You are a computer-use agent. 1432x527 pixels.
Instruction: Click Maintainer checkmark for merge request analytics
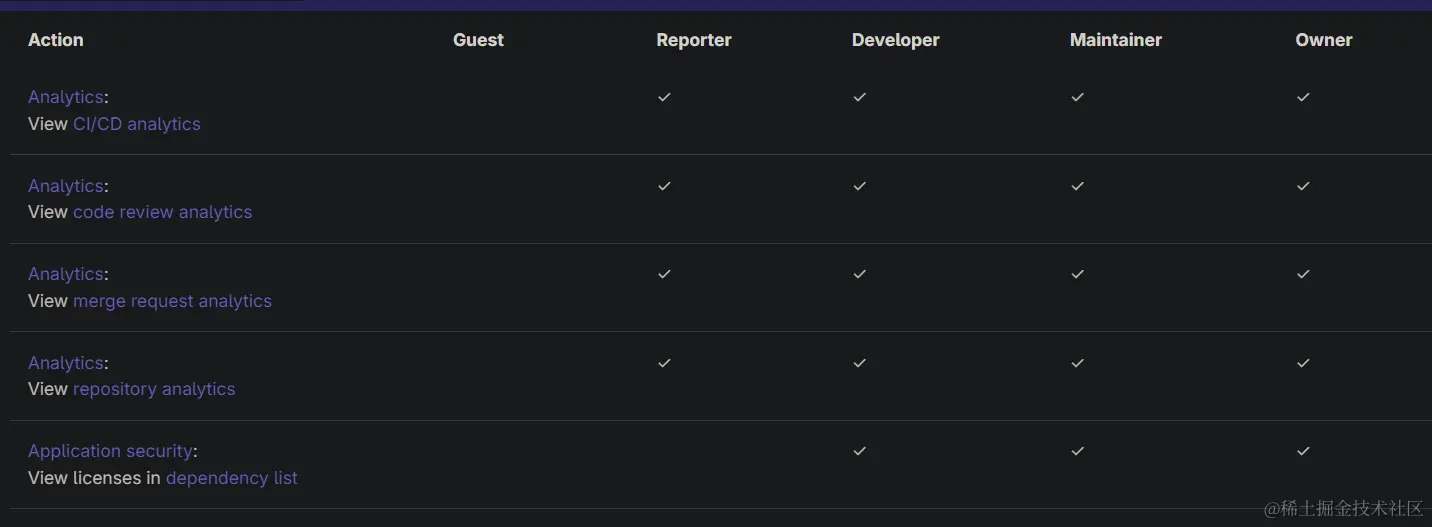pyautogui.click(x=1077, y=274)
